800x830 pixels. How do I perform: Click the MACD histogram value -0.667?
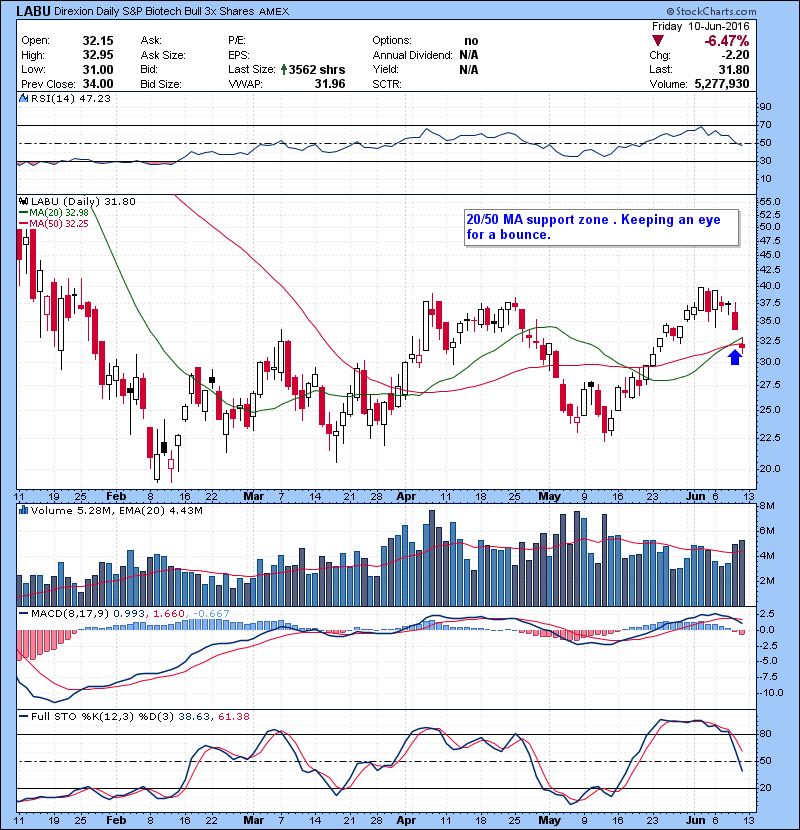click(211, 614)
